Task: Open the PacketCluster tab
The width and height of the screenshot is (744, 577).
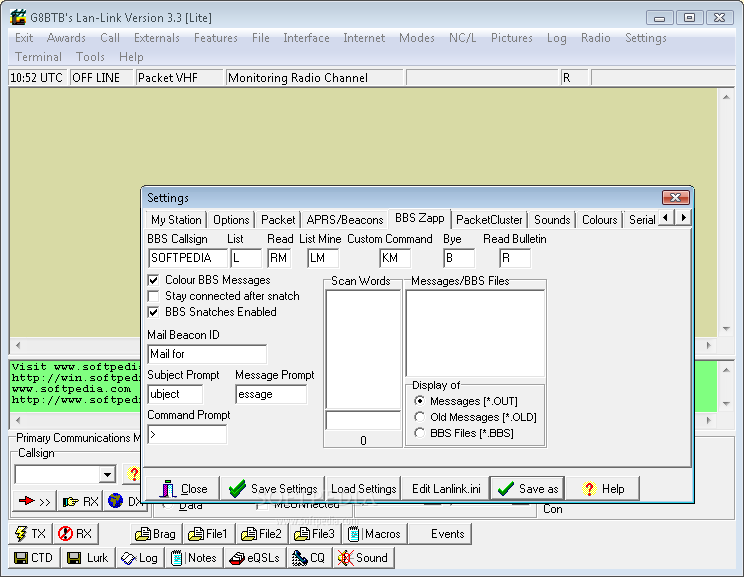Action: tap(489, 220)
